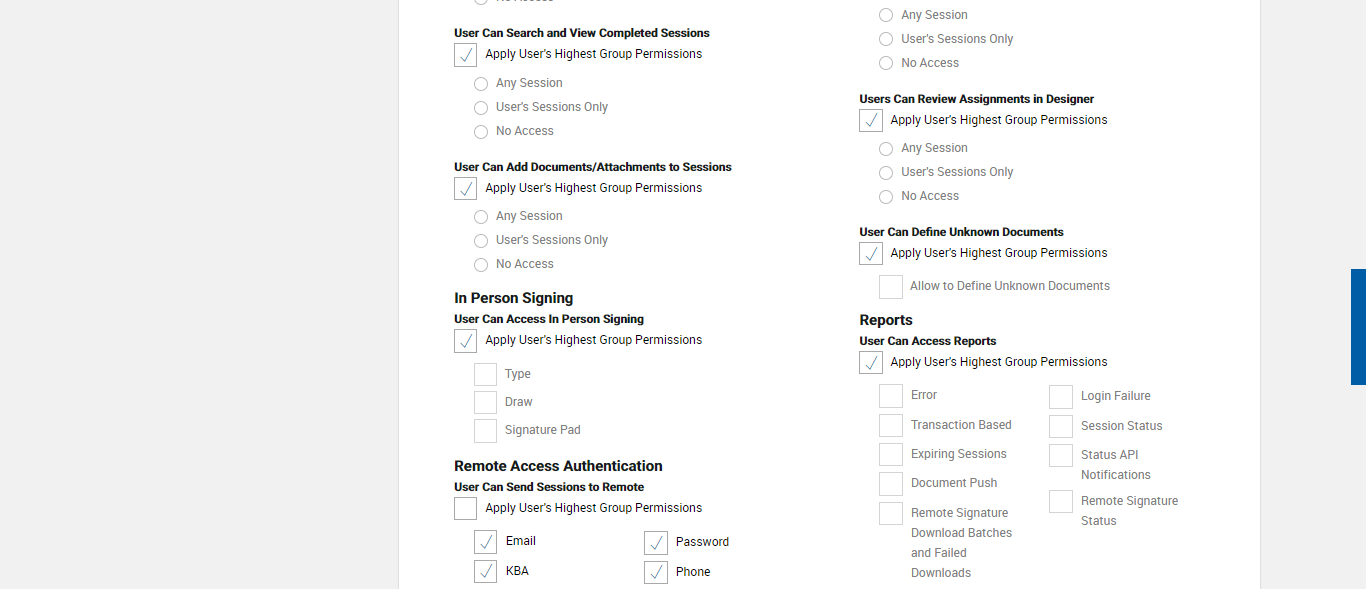Viewport: 1366px width, 589px height.
Task: Tick the Error report checkbox
Action: coord(891,396)
